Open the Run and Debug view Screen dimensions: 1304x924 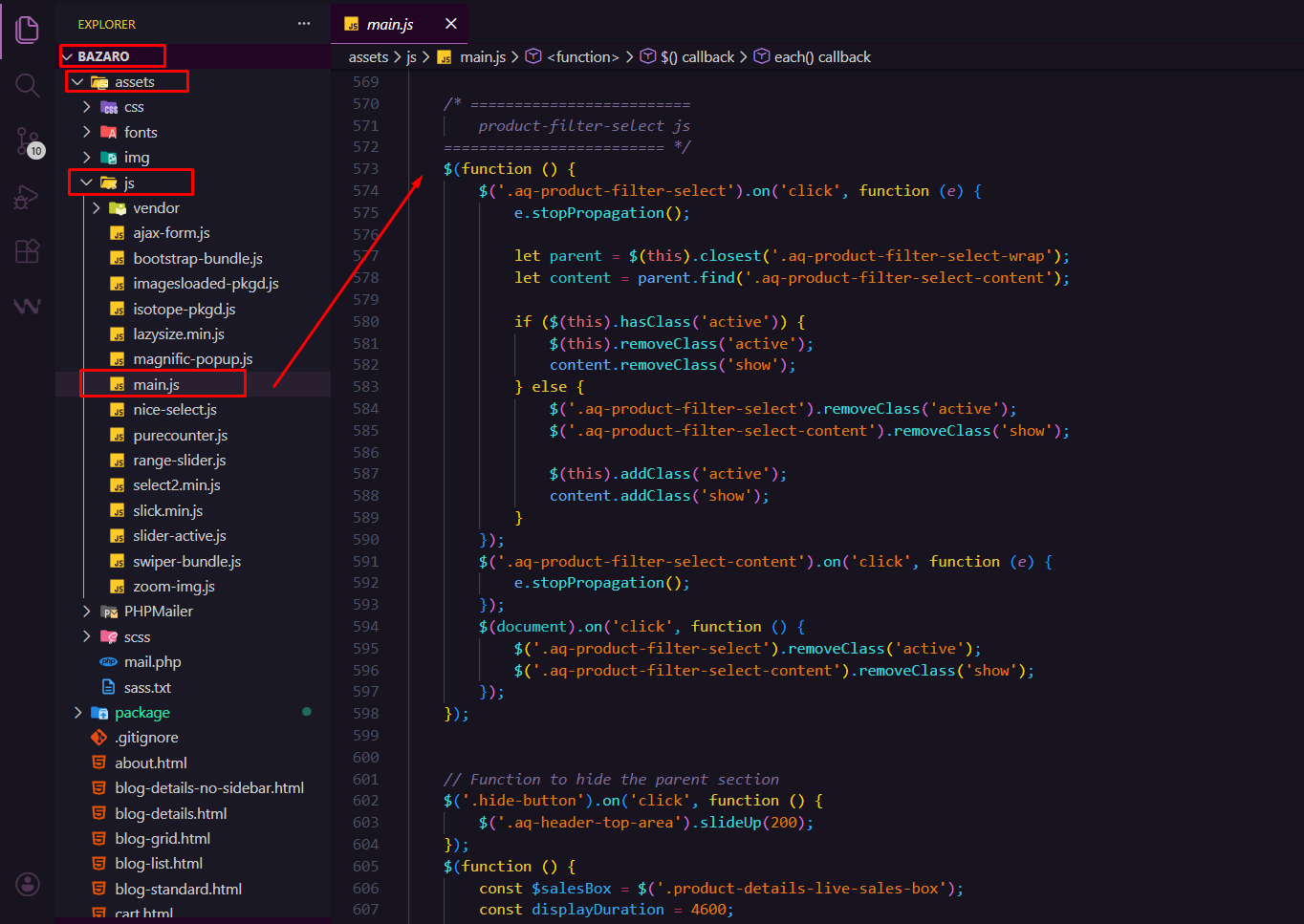pos(28,198)
